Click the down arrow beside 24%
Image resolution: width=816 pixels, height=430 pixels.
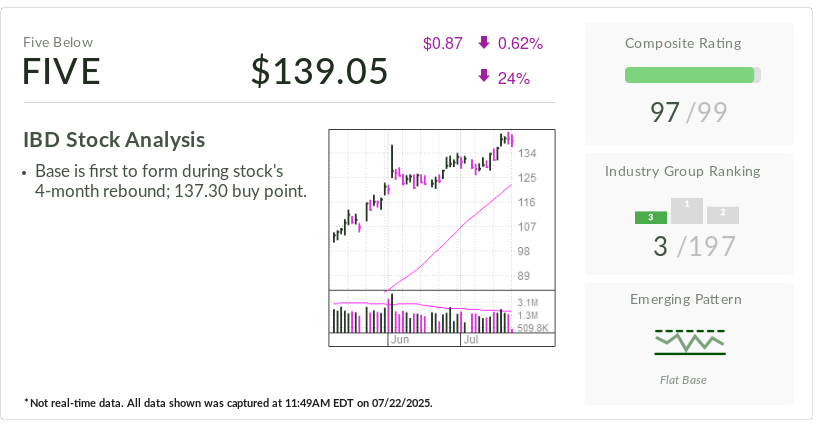pos(484,77)
